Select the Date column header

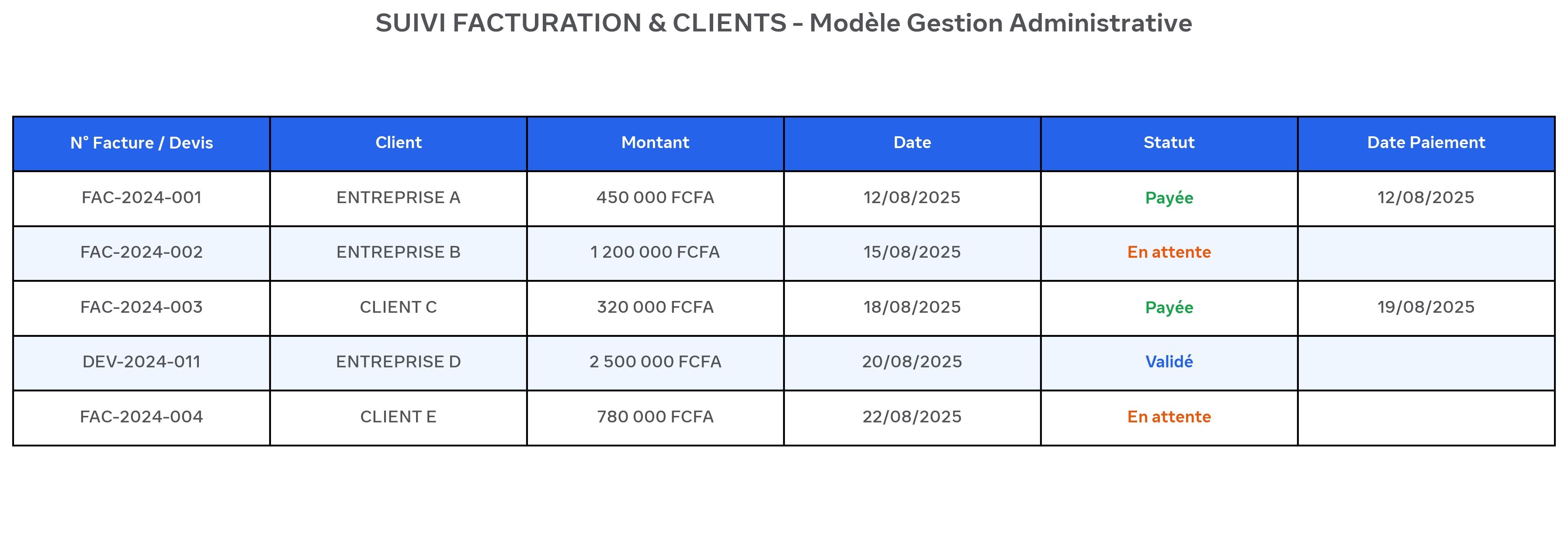coord(912,144)
